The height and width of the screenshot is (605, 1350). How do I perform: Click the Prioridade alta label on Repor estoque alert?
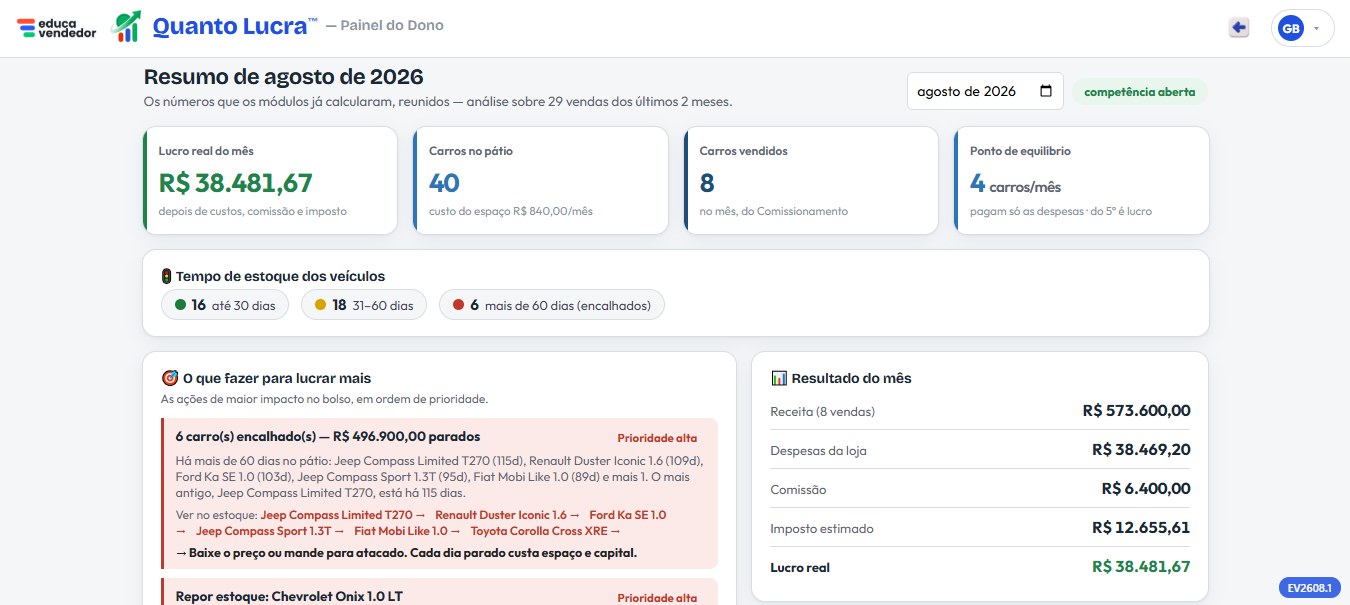tap(657, 598)
